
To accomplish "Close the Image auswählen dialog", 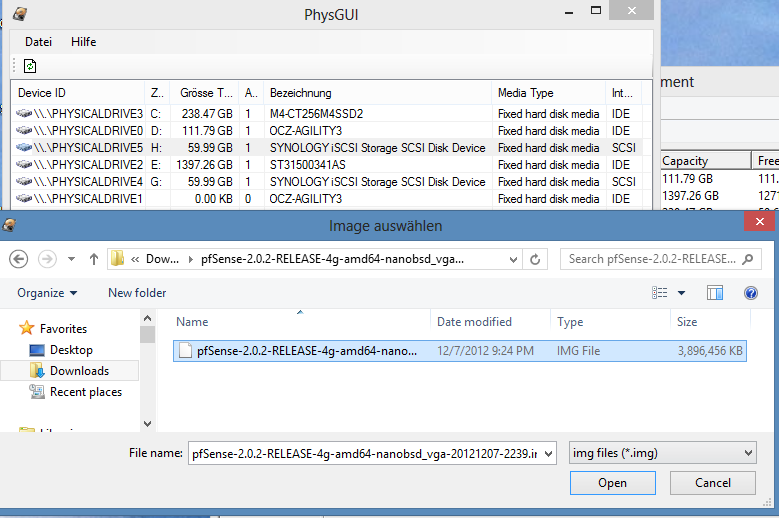I will click(760, 222).
